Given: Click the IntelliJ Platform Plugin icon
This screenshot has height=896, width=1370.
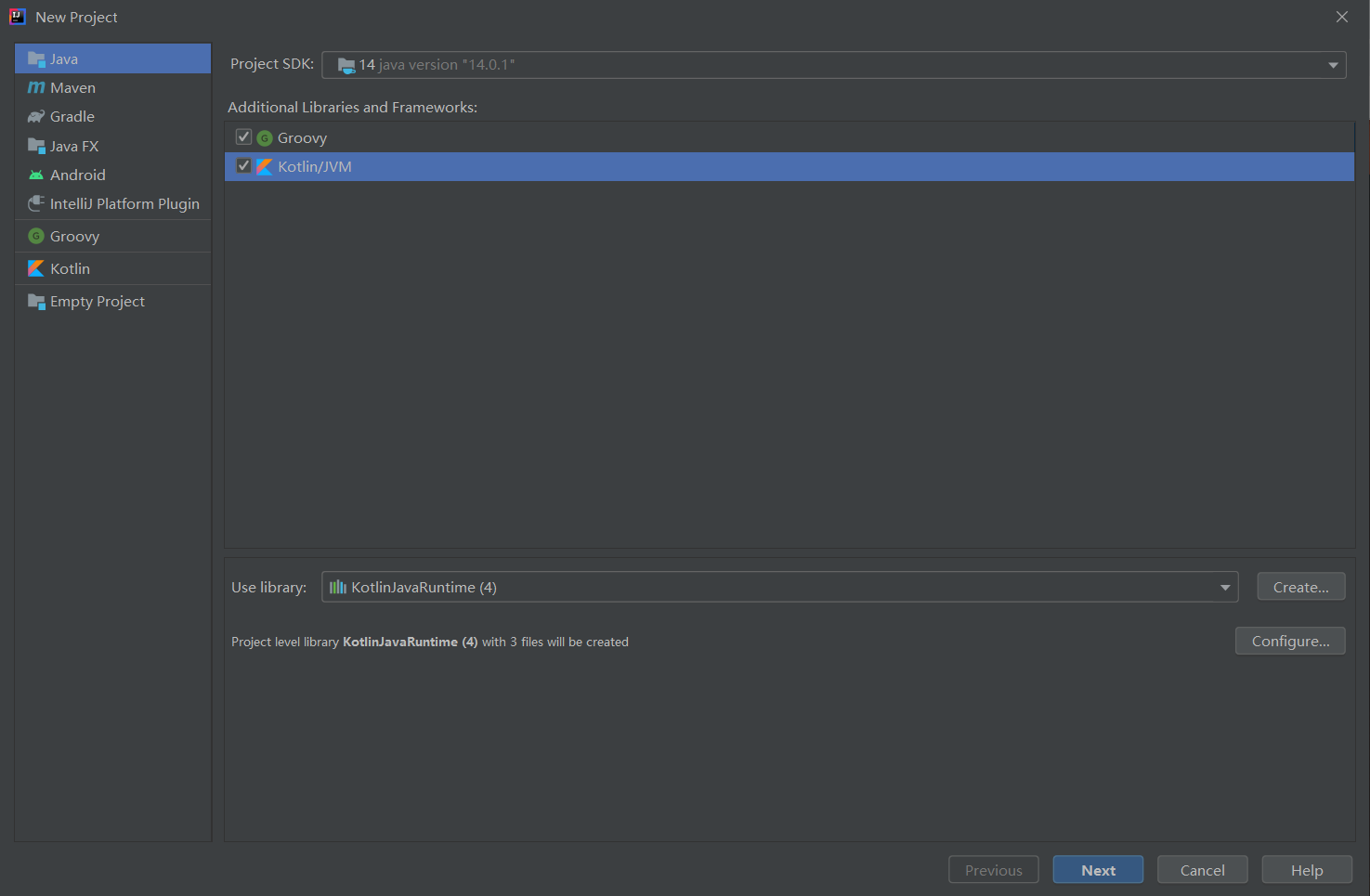Looking at the screenshot, I should pos(36,203).
